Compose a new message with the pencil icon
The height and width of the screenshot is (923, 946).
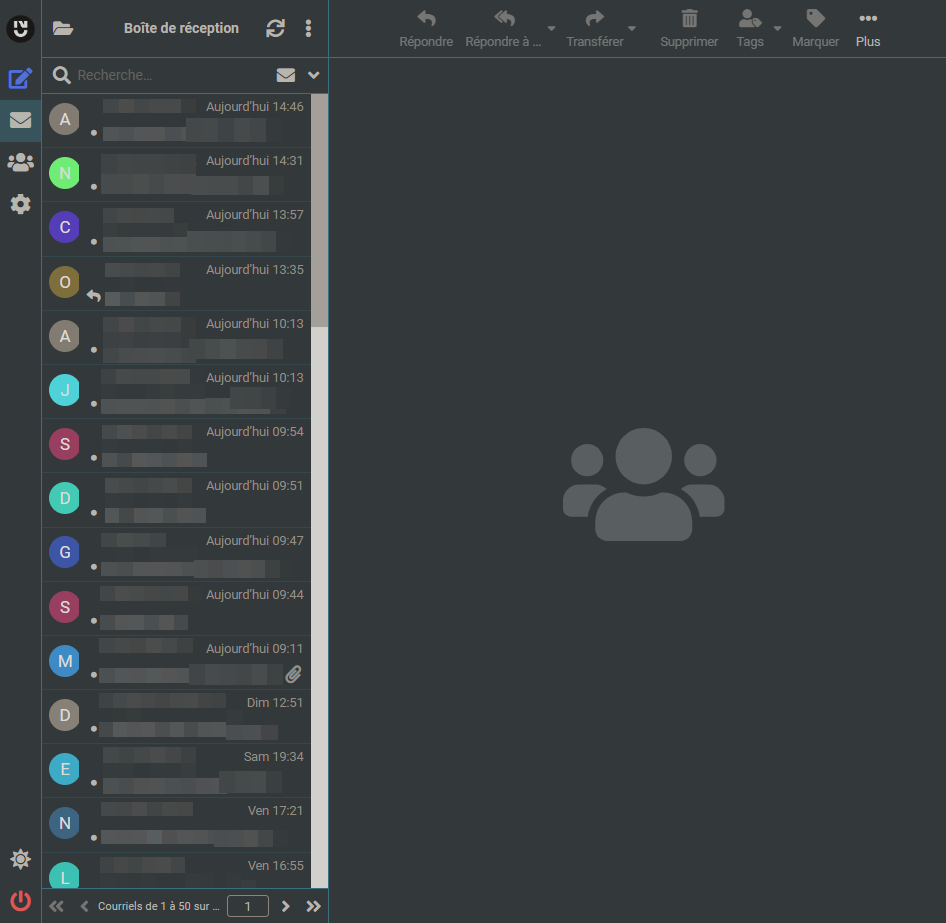tap(20, 78)
